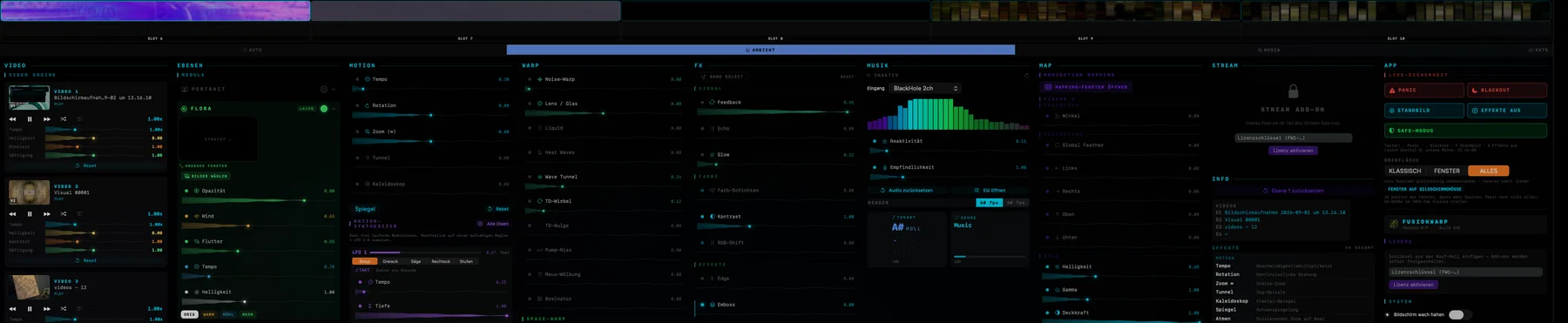Select the 60 fps render option
Image resolution: width=1568 pixels, height=323 pixels.
click(x=989, y=203)
